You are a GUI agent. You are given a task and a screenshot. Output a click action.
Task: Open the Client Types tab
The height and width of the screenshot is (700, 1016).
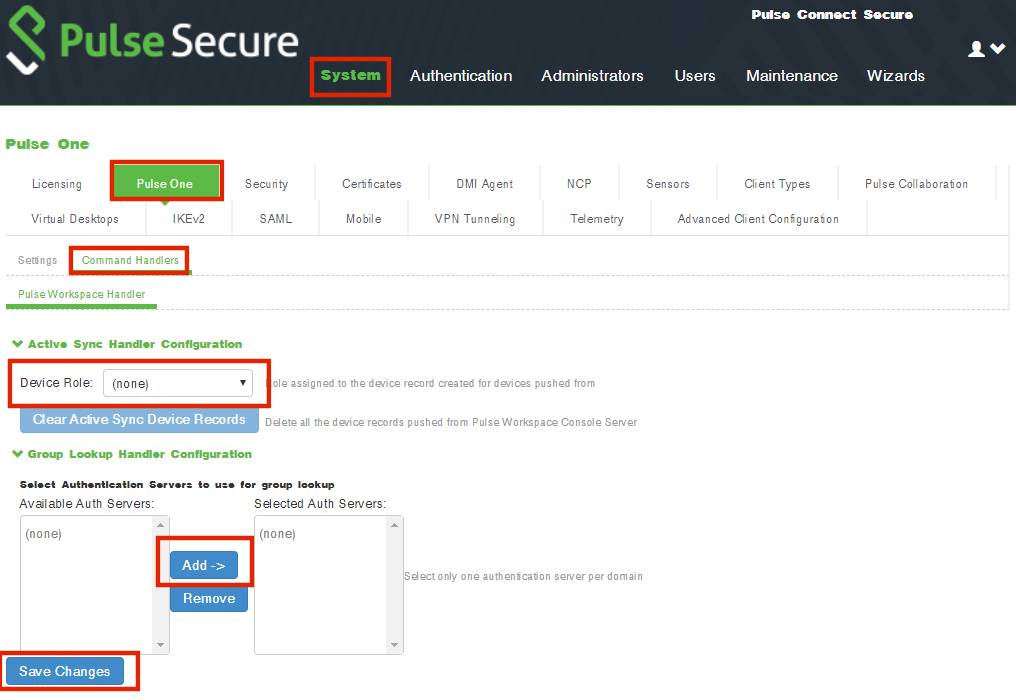777,184
